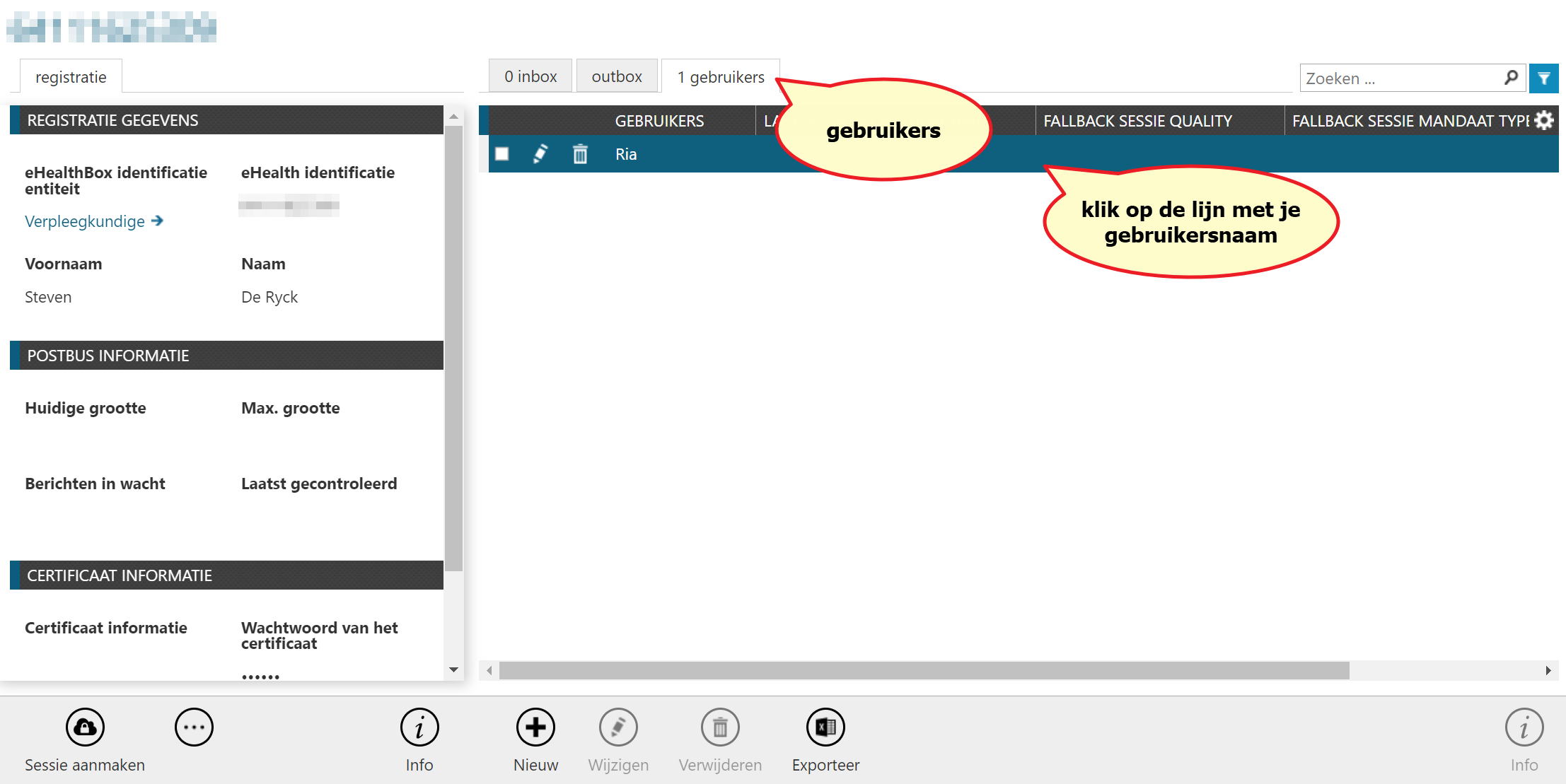
Task: Click the magnifier search icon
Action: tap(1512, 78)
